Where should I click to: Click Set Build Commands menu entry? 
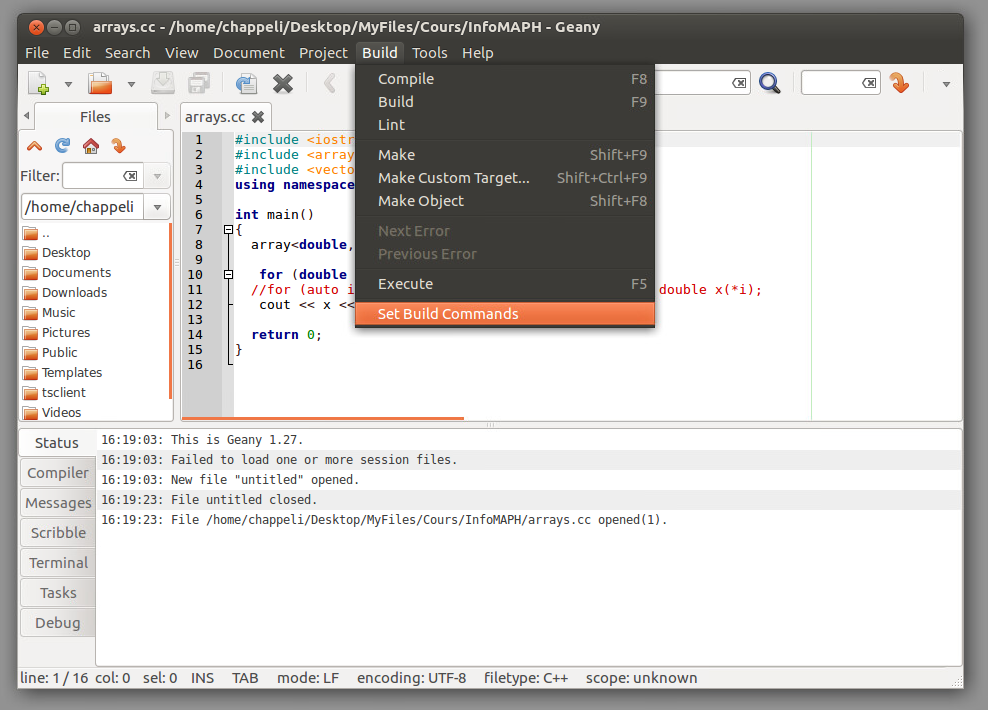coord(505,314)
